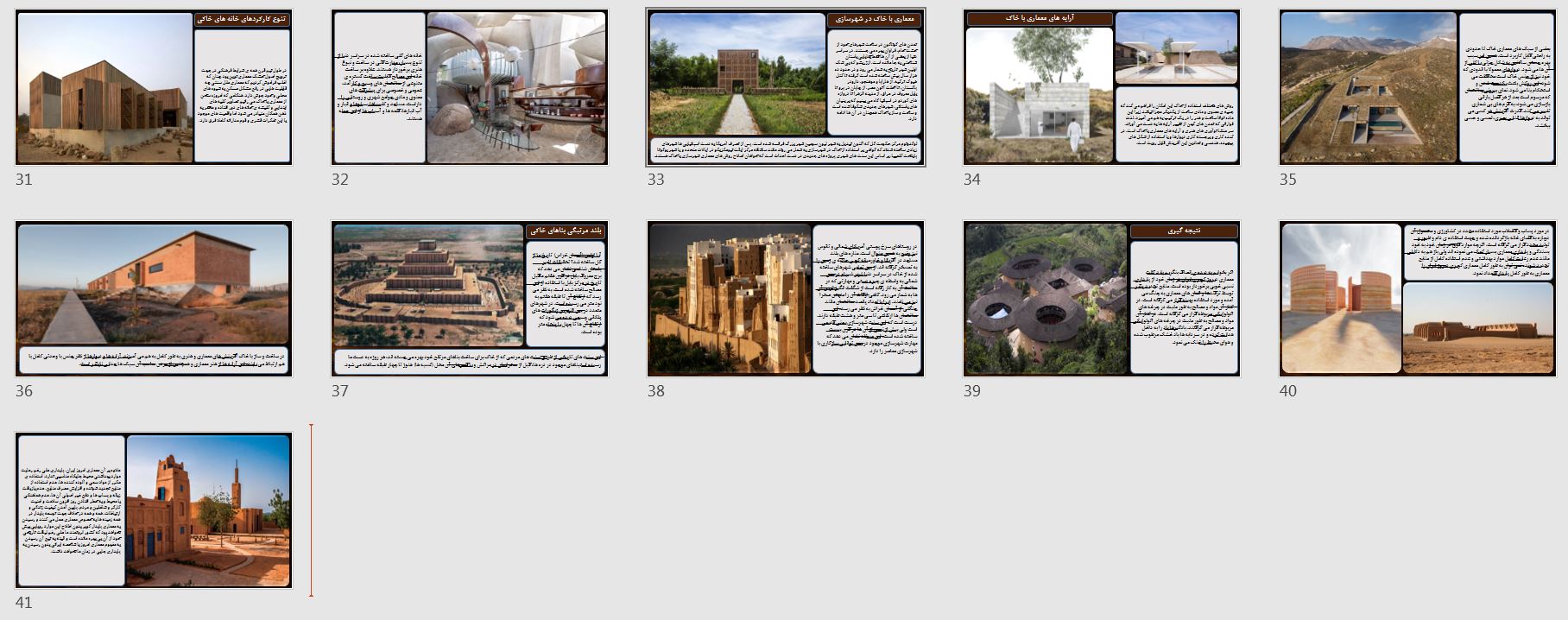This screenshot has width=1568, height=620.
Task: Click the slide number 40 label
Action: tap(1288, 391)
